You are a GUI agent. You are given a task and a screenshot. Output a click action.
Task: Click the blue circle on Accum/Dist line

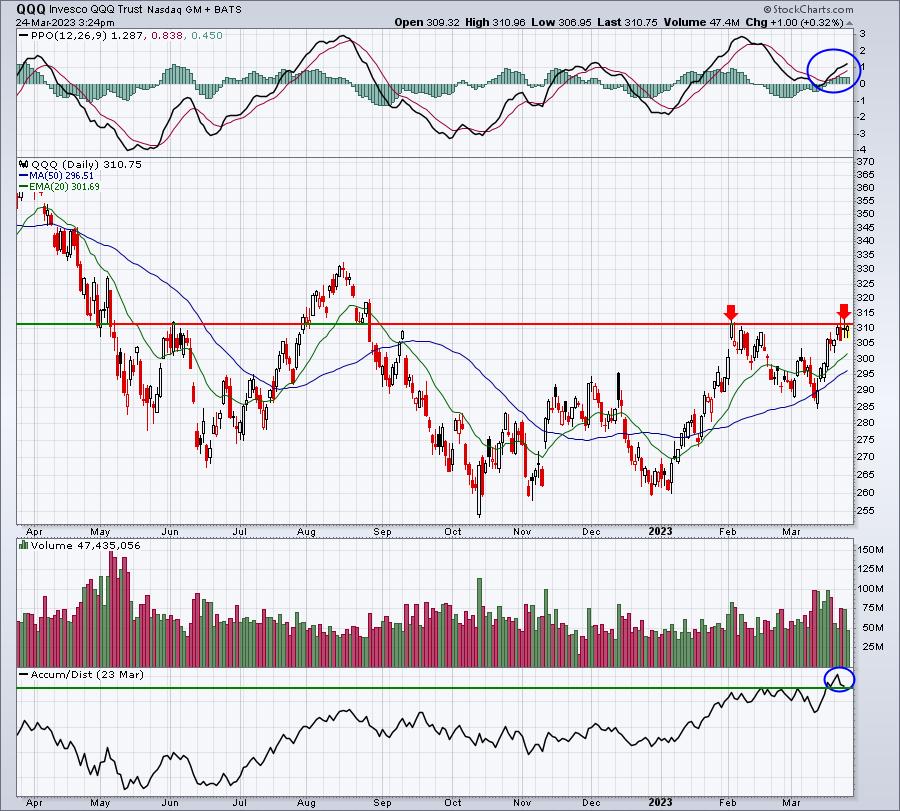coord(839,679)
